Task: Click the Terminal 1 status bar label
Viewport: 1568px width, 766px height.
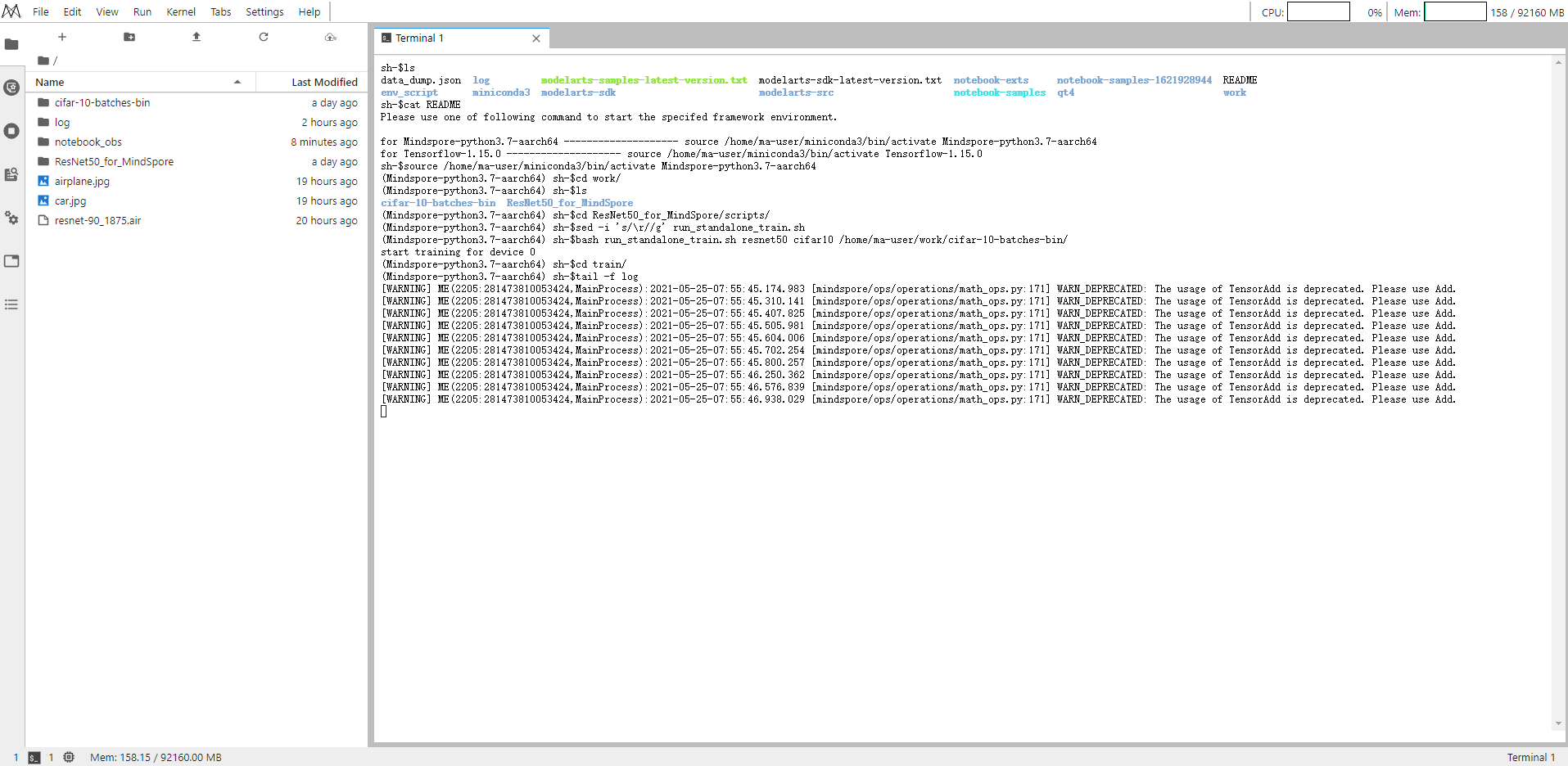Action: [1530, 758]
